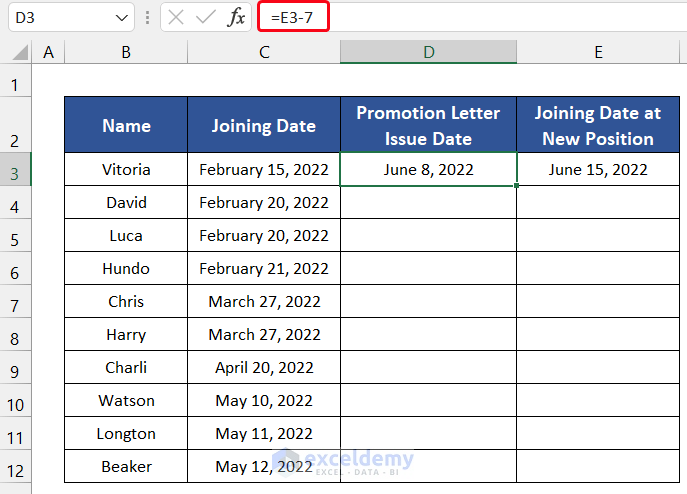Click the Joining Date header cell
This screenshot has width=687, height=494.
pyautogui.click(x=264, y=125)
